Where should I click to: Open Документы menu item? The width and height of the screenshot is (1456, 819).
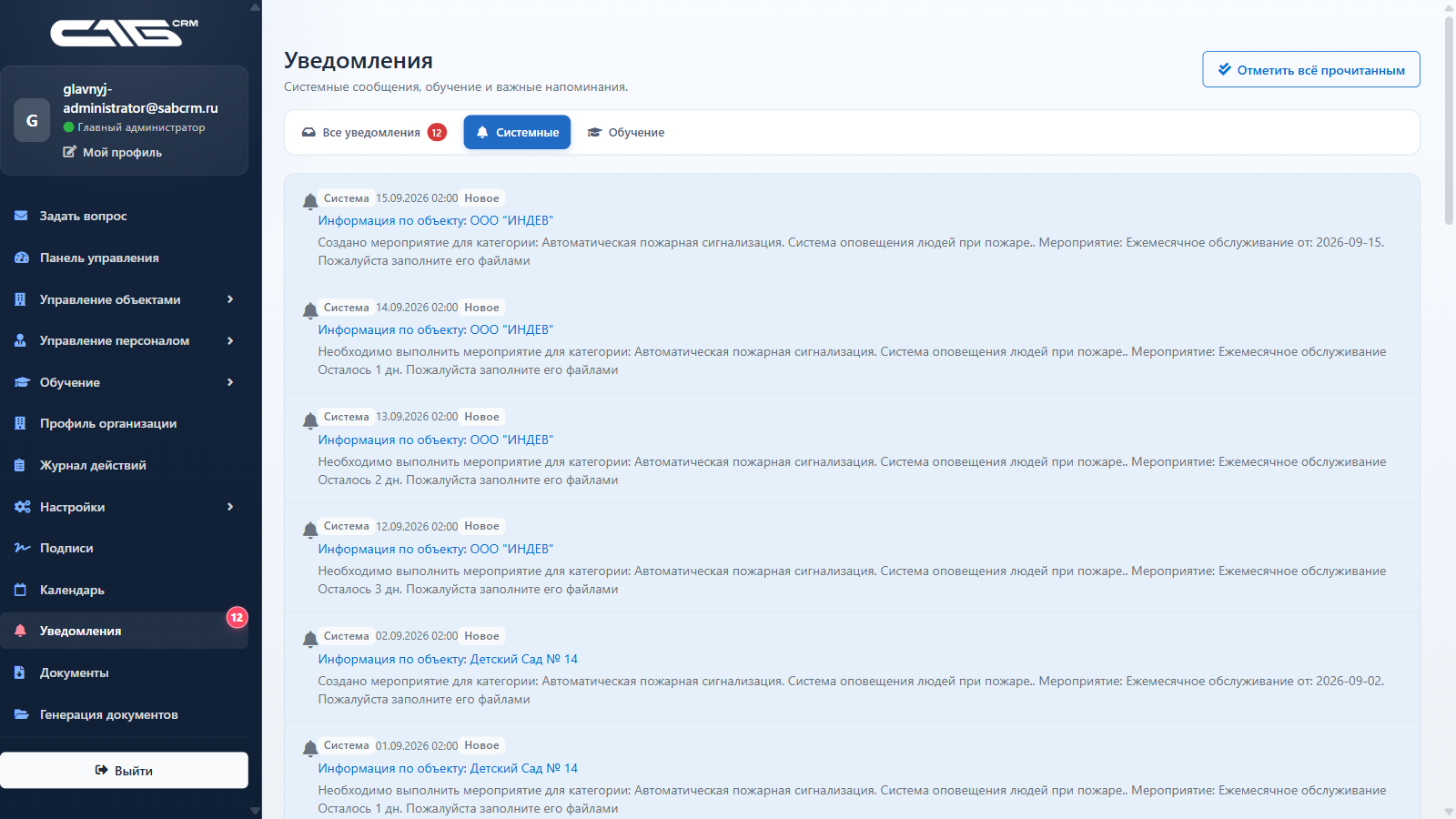124,672
